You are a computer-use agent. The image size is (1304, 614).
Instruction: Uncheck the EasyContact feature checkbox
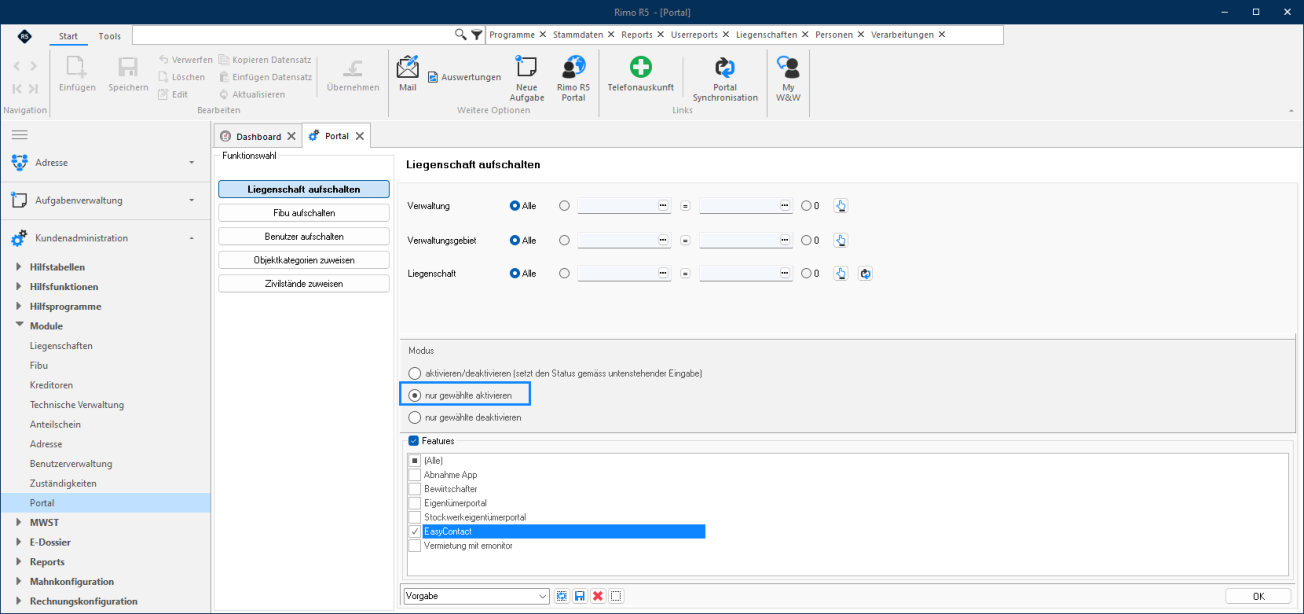coord(414,531)
